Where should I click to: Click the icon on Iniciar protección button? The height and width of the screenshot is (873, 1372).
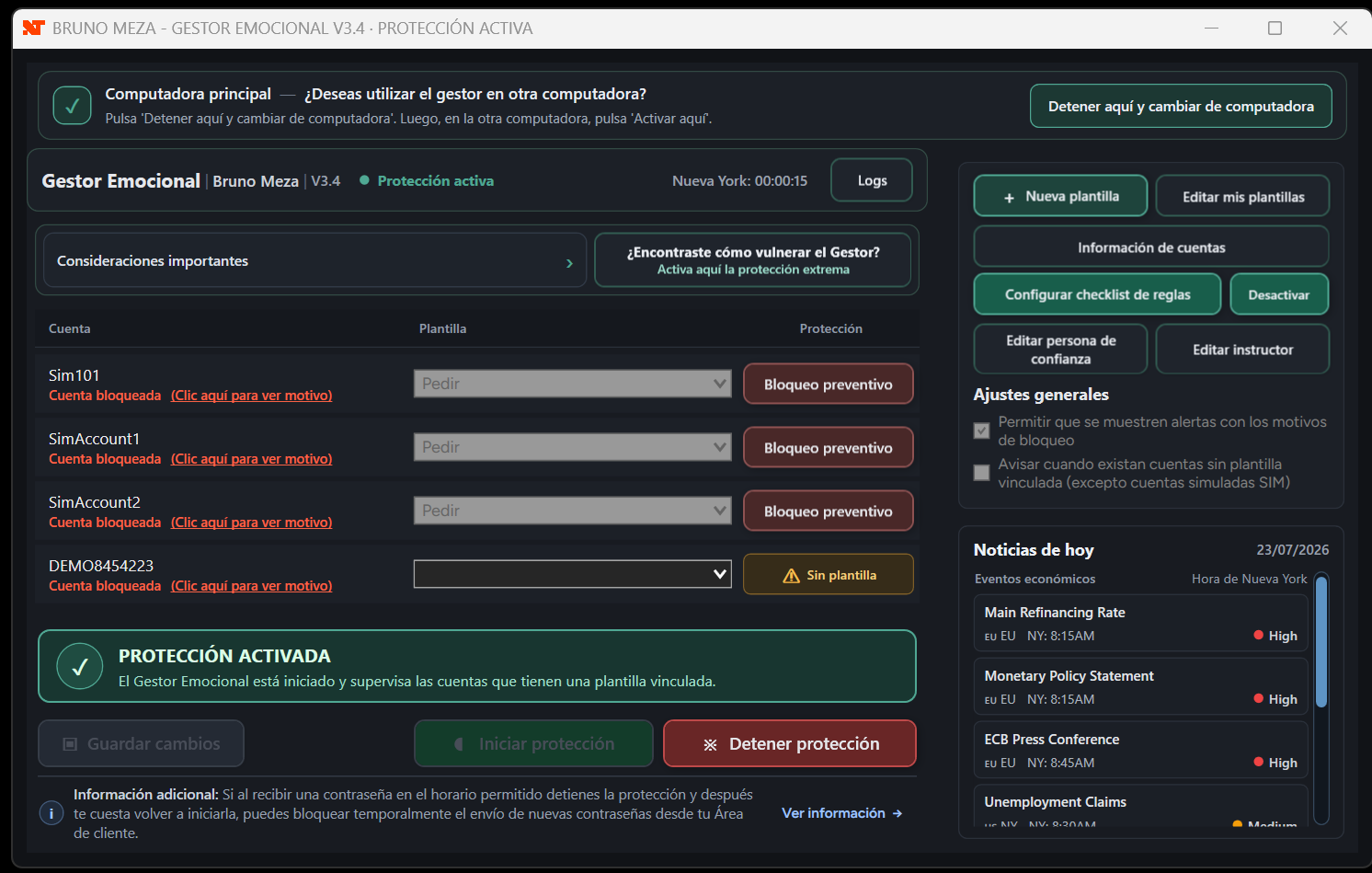click(459, 744)
